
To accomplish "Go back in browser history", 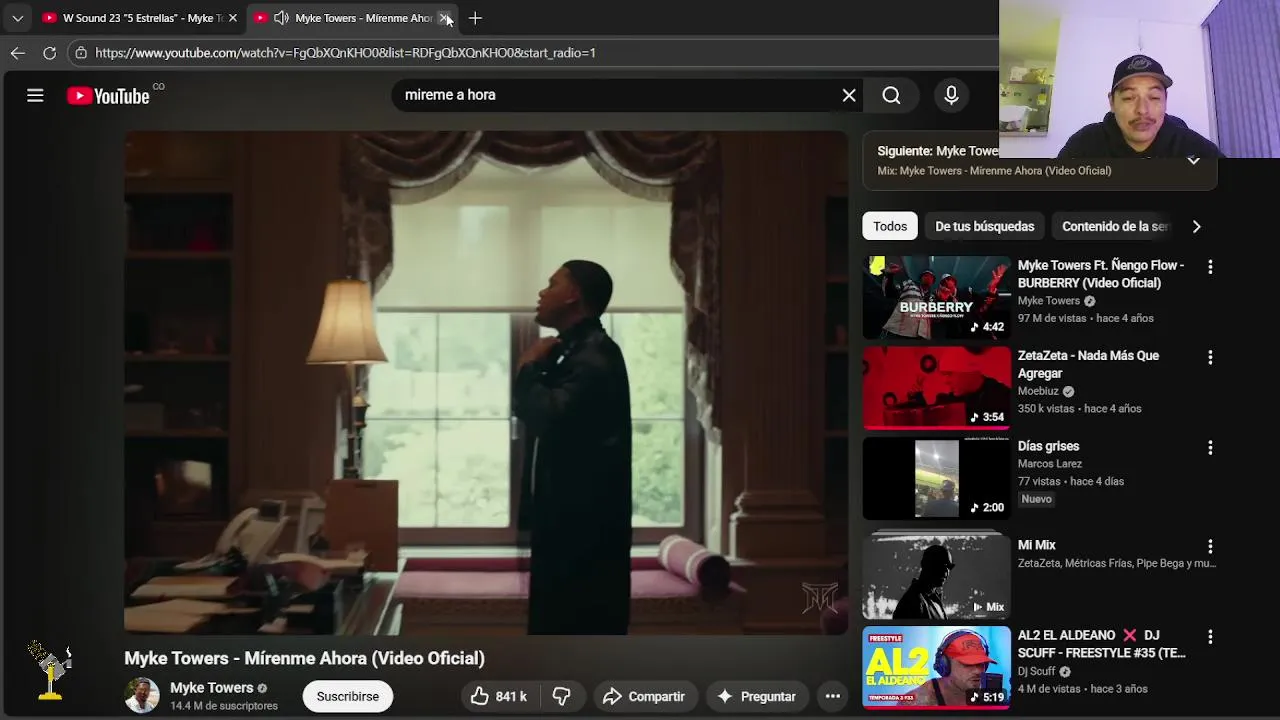I will click(x=18, y=53).
